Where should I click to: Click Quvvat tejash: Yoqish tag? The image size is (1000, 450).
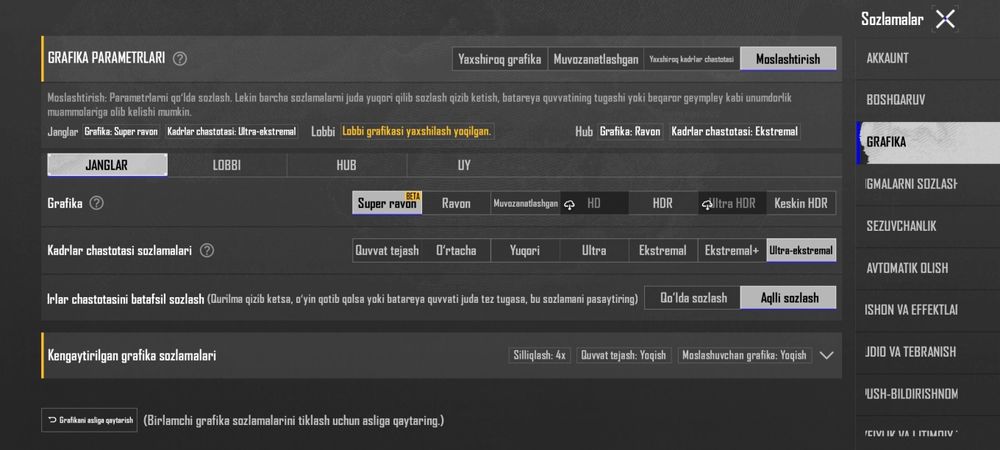point(624,356)
